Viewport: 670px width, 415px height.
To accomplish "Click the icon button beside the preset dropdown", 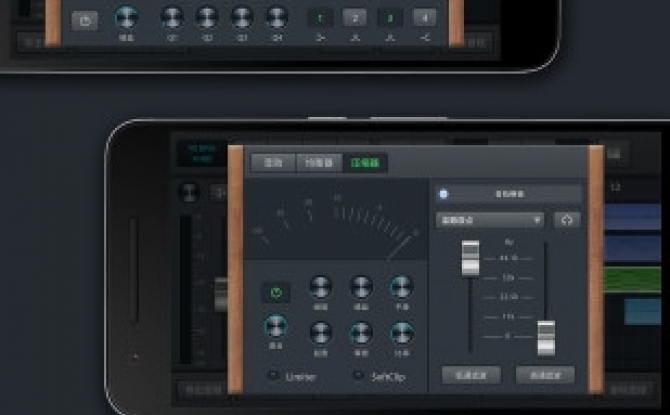I will pyautogui.click(x=567, y=220).
